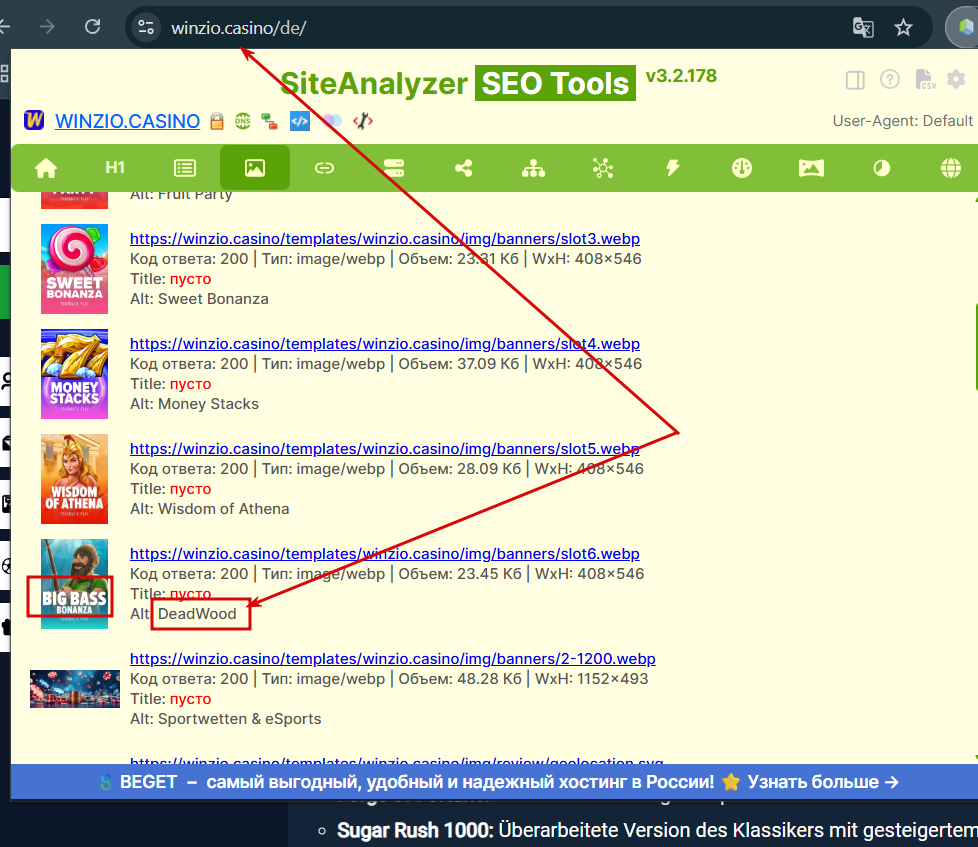Click the Wisdom of Athena thumbnail

[74, 478]
